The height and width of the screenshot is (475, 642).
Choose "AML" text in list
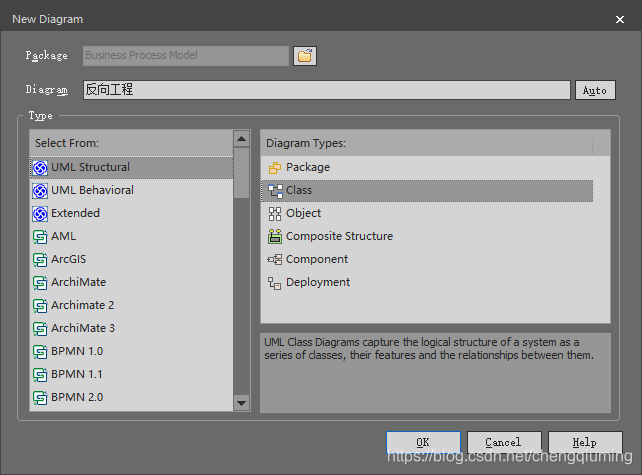63,236
